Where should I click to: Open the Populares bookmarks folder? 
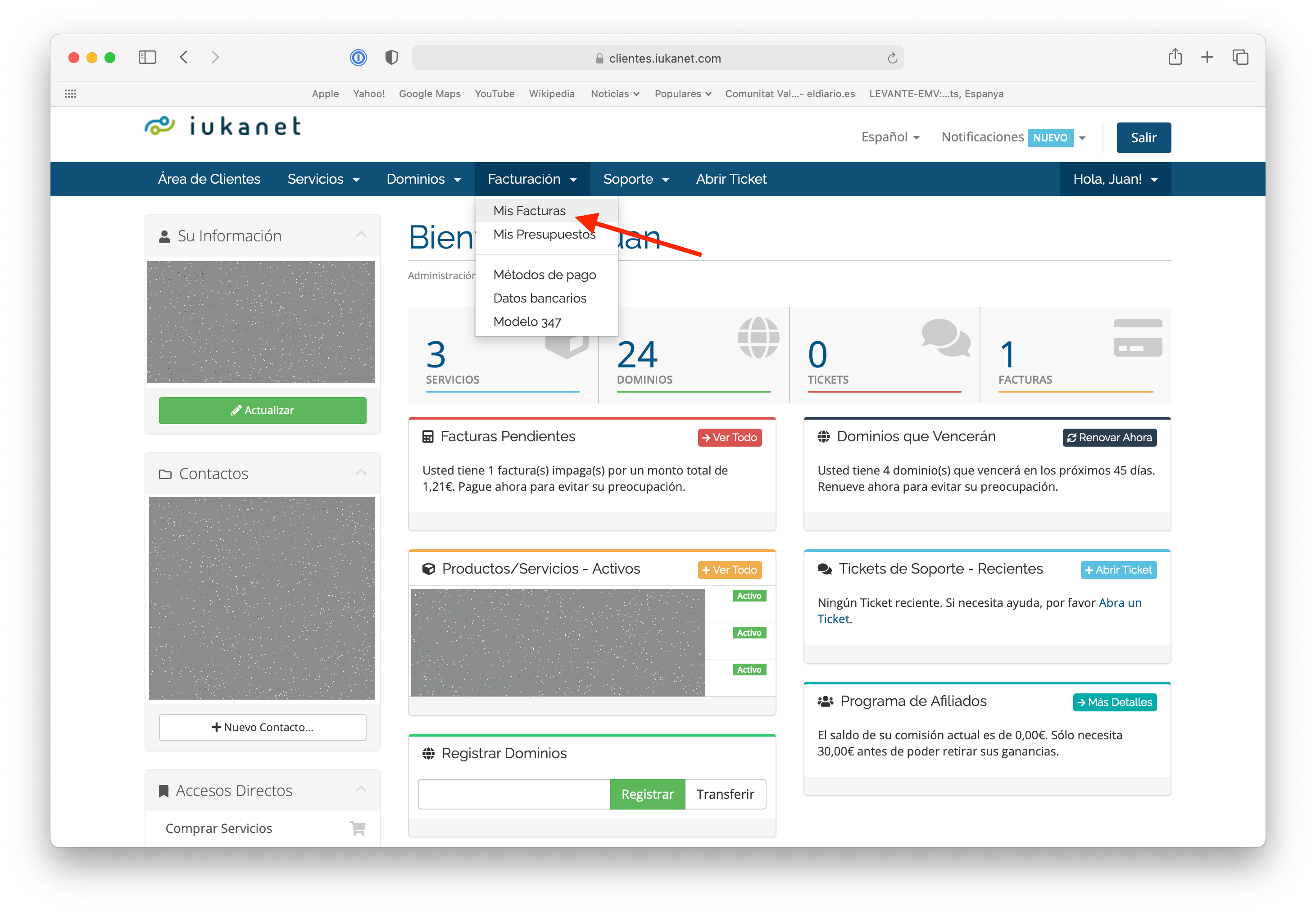tap(683, 93)
